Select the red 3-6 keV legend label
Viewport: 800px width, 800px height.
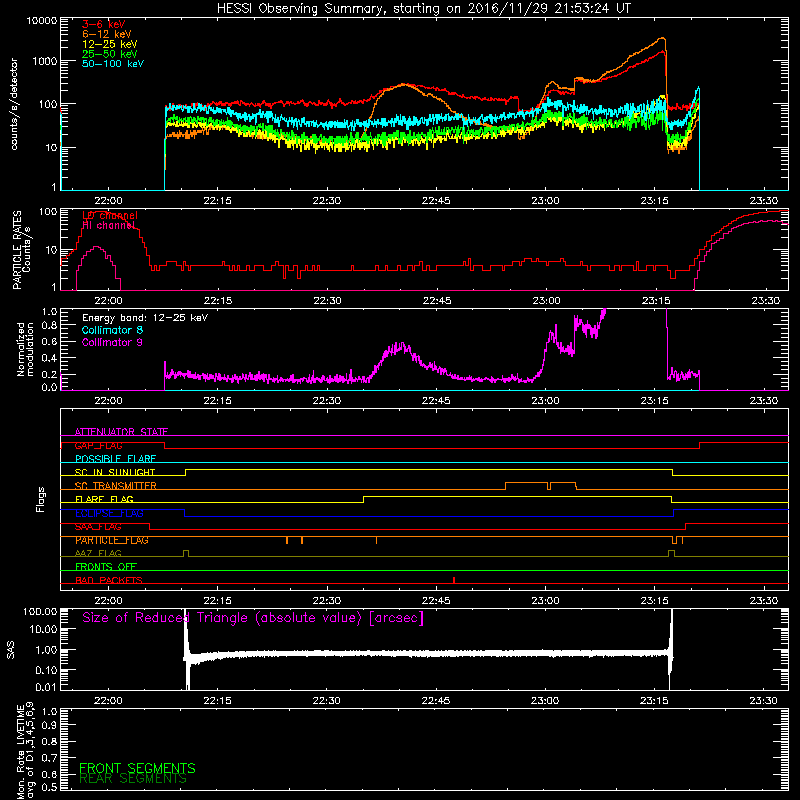[104, 24]
